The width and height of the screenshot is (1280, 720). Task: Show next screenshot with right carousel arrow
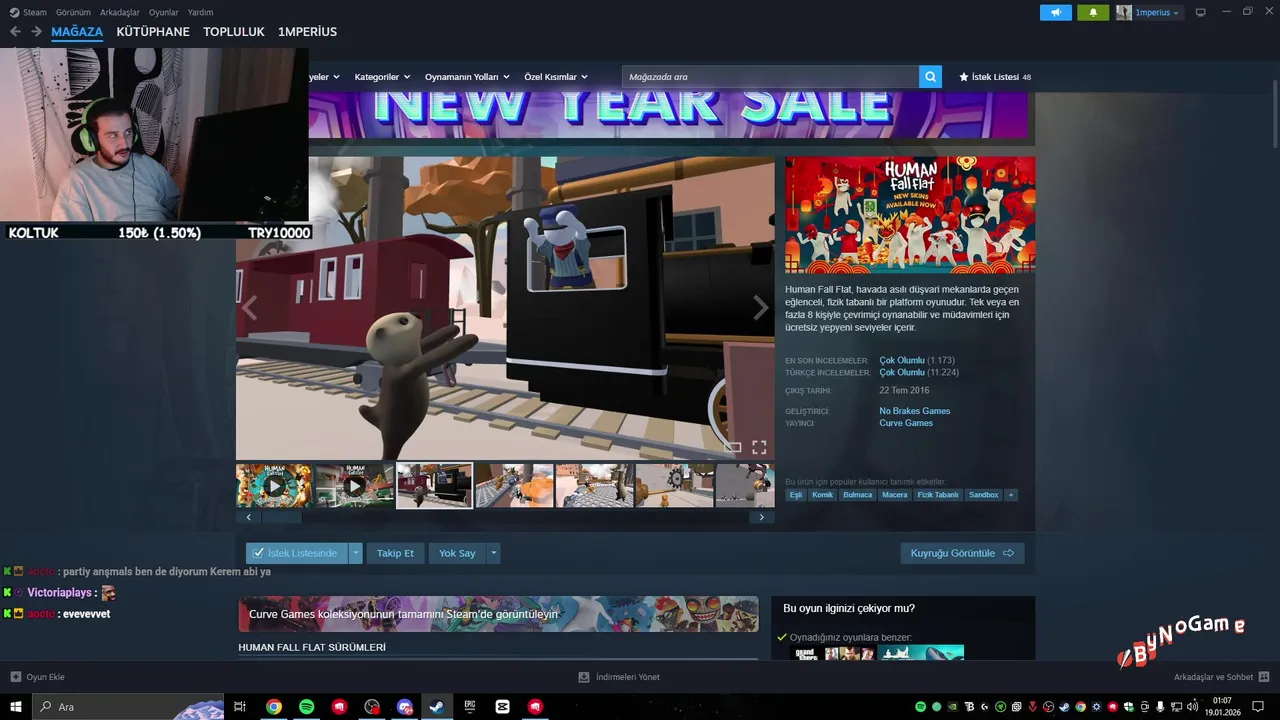[x=761, y=308]
